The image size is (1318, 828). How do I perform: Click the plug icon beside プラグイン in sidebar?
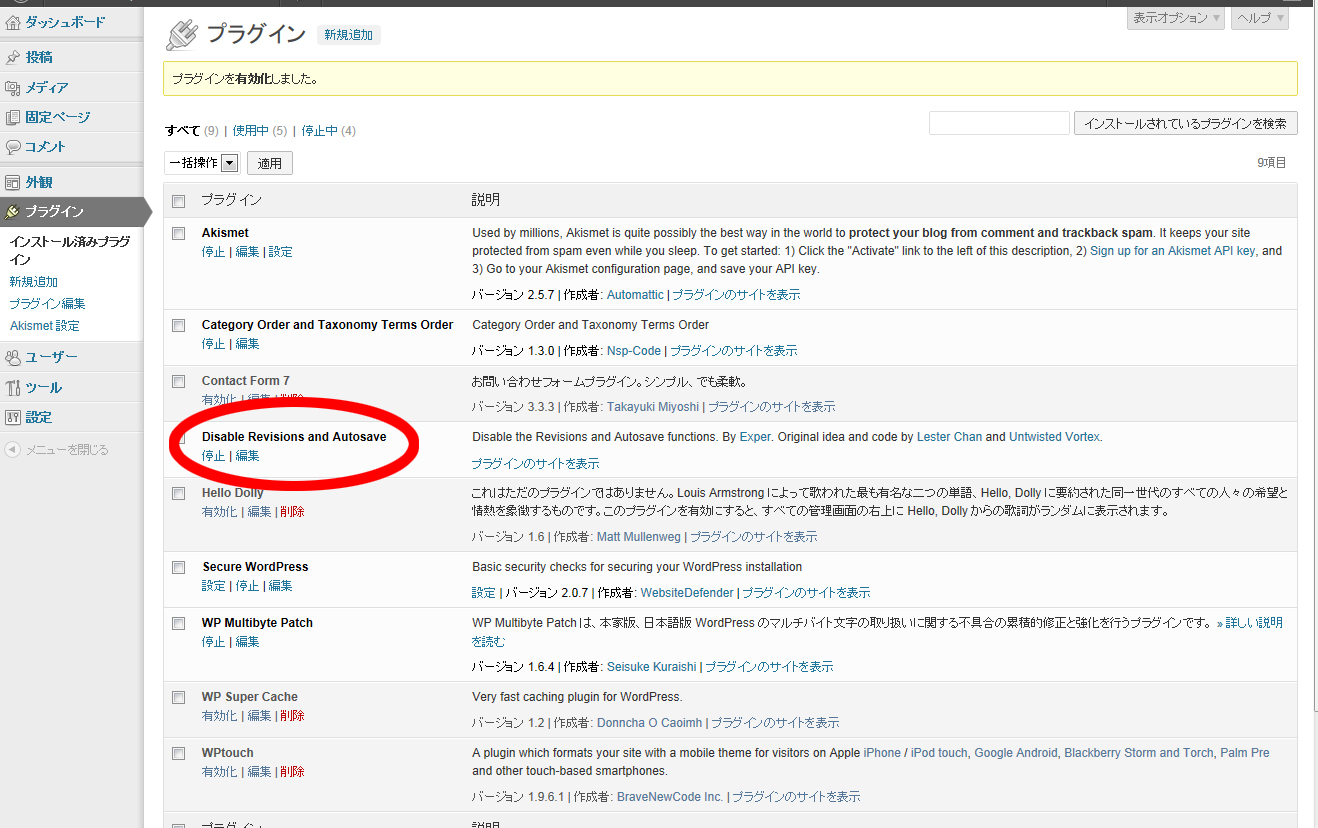(x=13, y=211)
